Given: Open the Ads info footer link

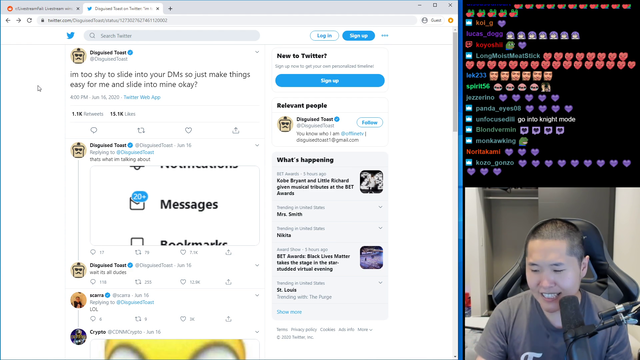Looking at the screenshot, I should pyautogui.click(x=346, y=329).
